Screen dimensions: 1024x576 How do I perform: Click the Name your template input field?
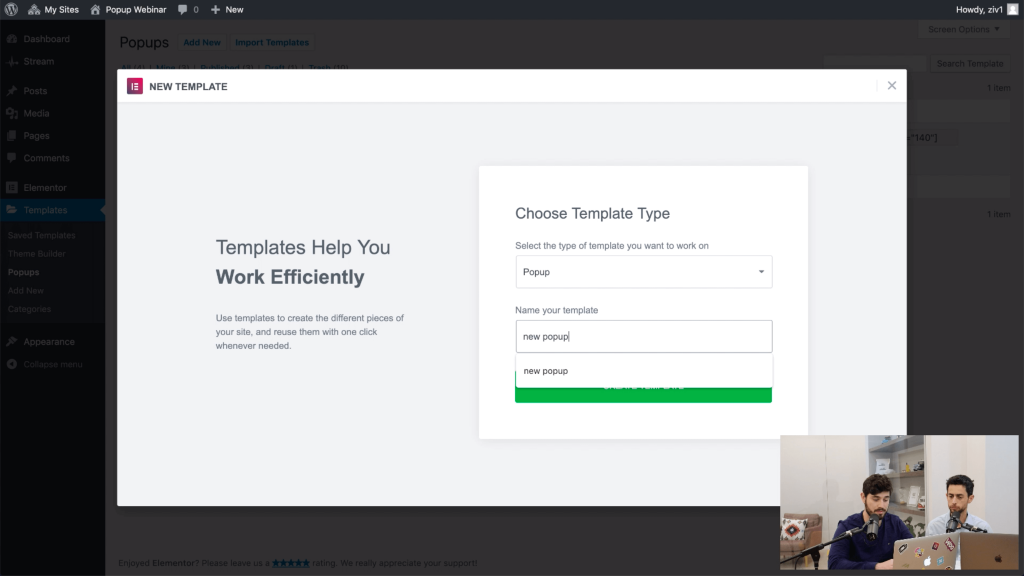(x=643, y=336)
